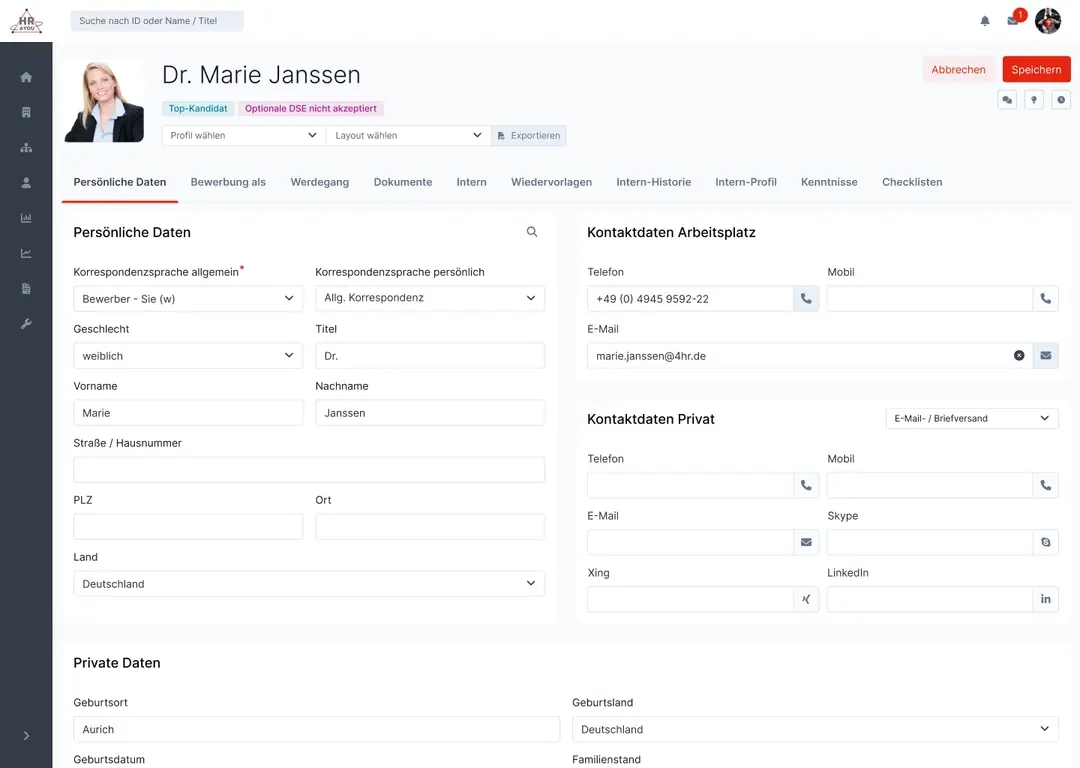Click the building company icon in sidebar
This screenshot has width=1080, height=768.
point(26,113)
